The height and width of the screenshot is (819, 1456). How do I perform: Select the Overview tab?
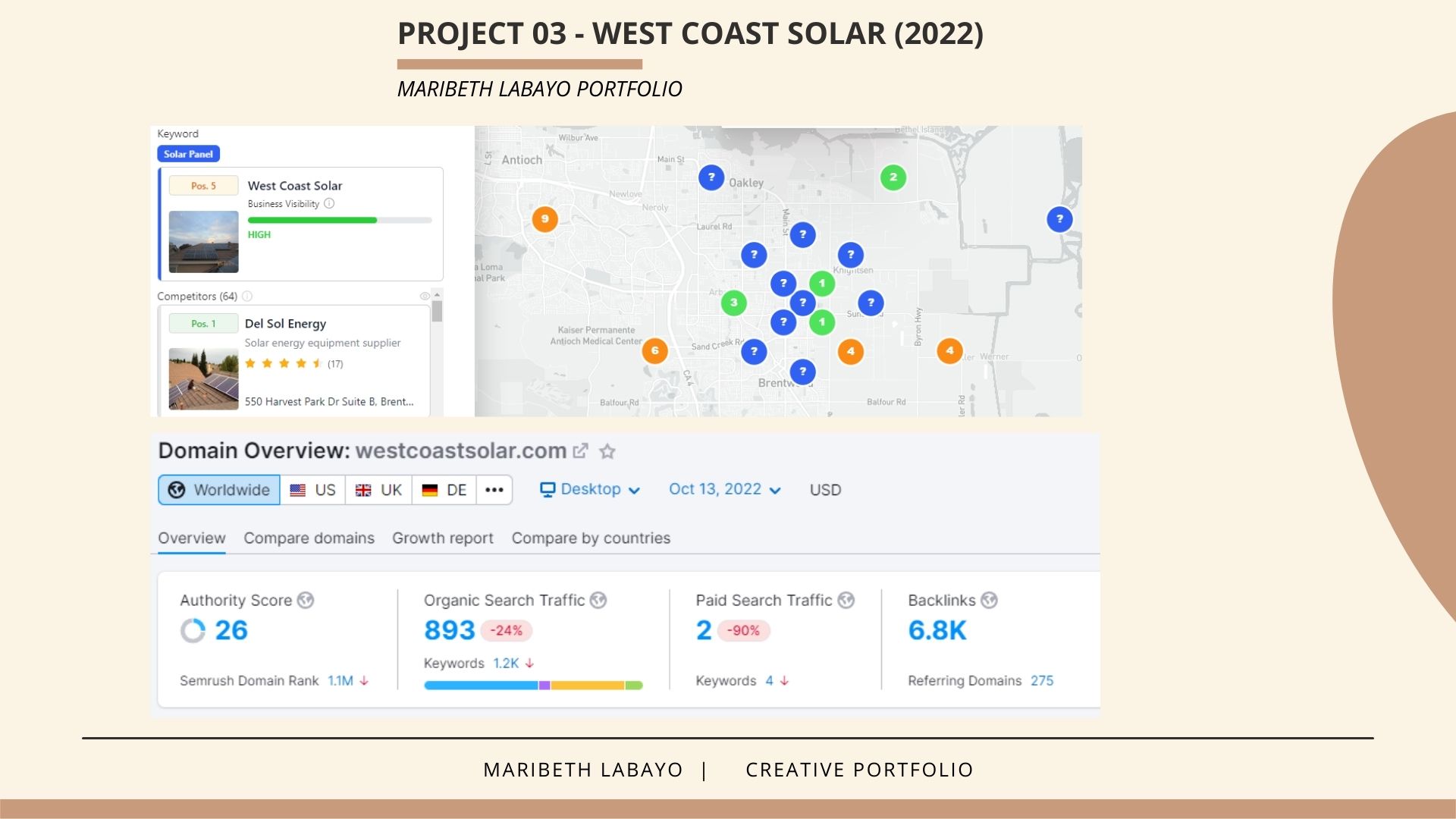pyautogui.click(x=192, y=538)
